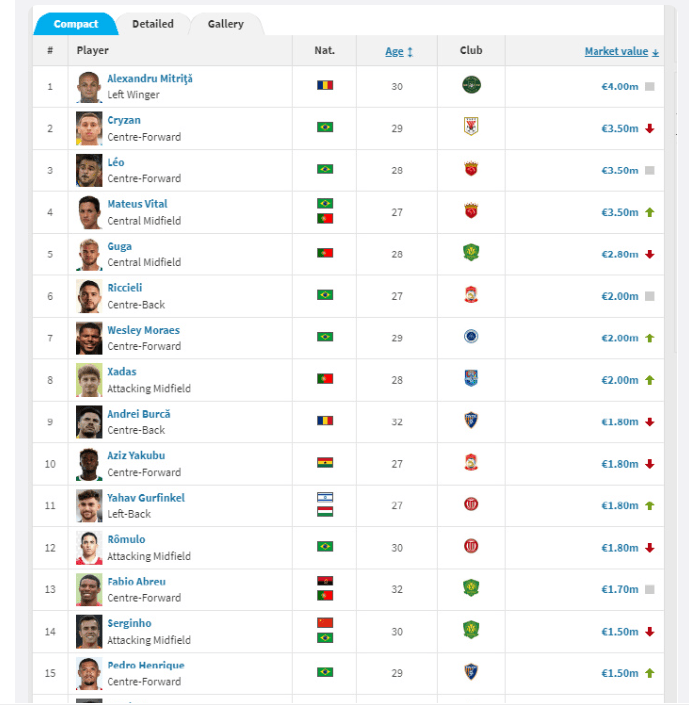Click Cryzan's club crest icon
This screenshot has width=689, height=706.
471,128
